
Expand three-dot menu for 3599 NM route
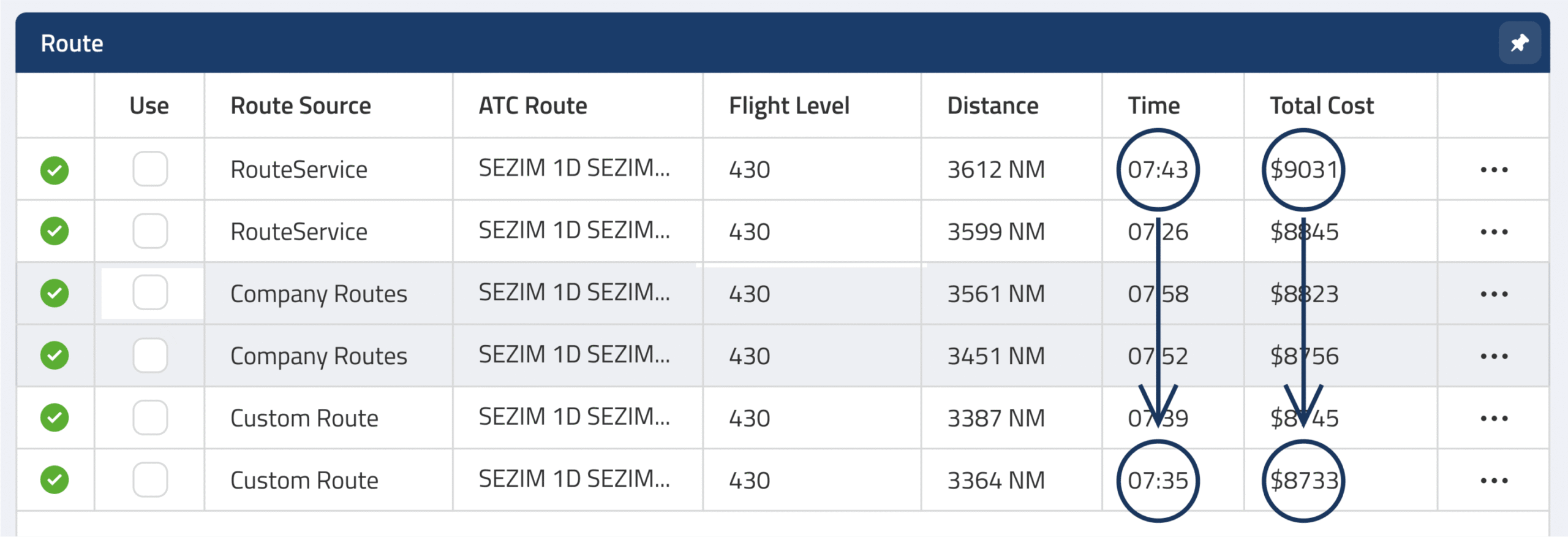[x=1494, y=232]
